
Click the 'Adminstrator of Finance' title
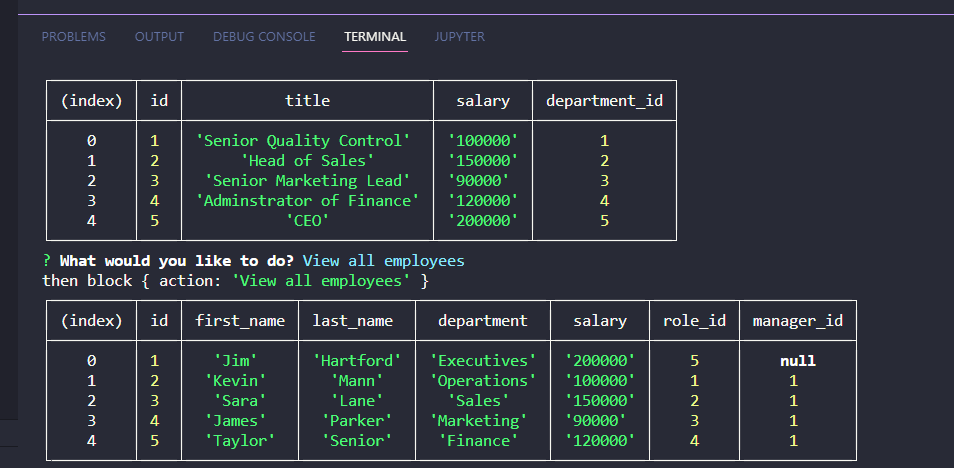tap(307, 201)
